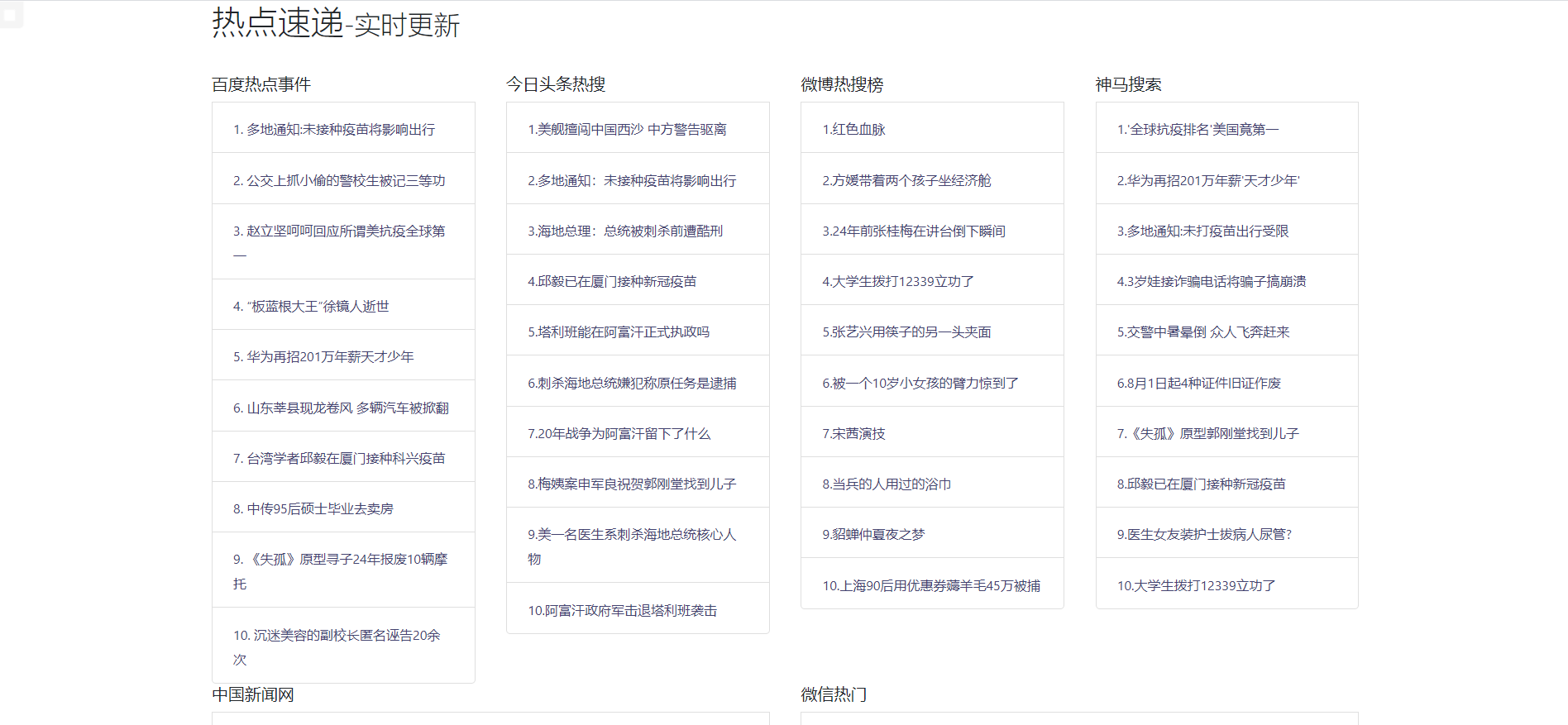Click '台湾学者邱毅在厦门接种科兴疫苗'
This screenshot has height=725, width=1568.
(339, 459)
